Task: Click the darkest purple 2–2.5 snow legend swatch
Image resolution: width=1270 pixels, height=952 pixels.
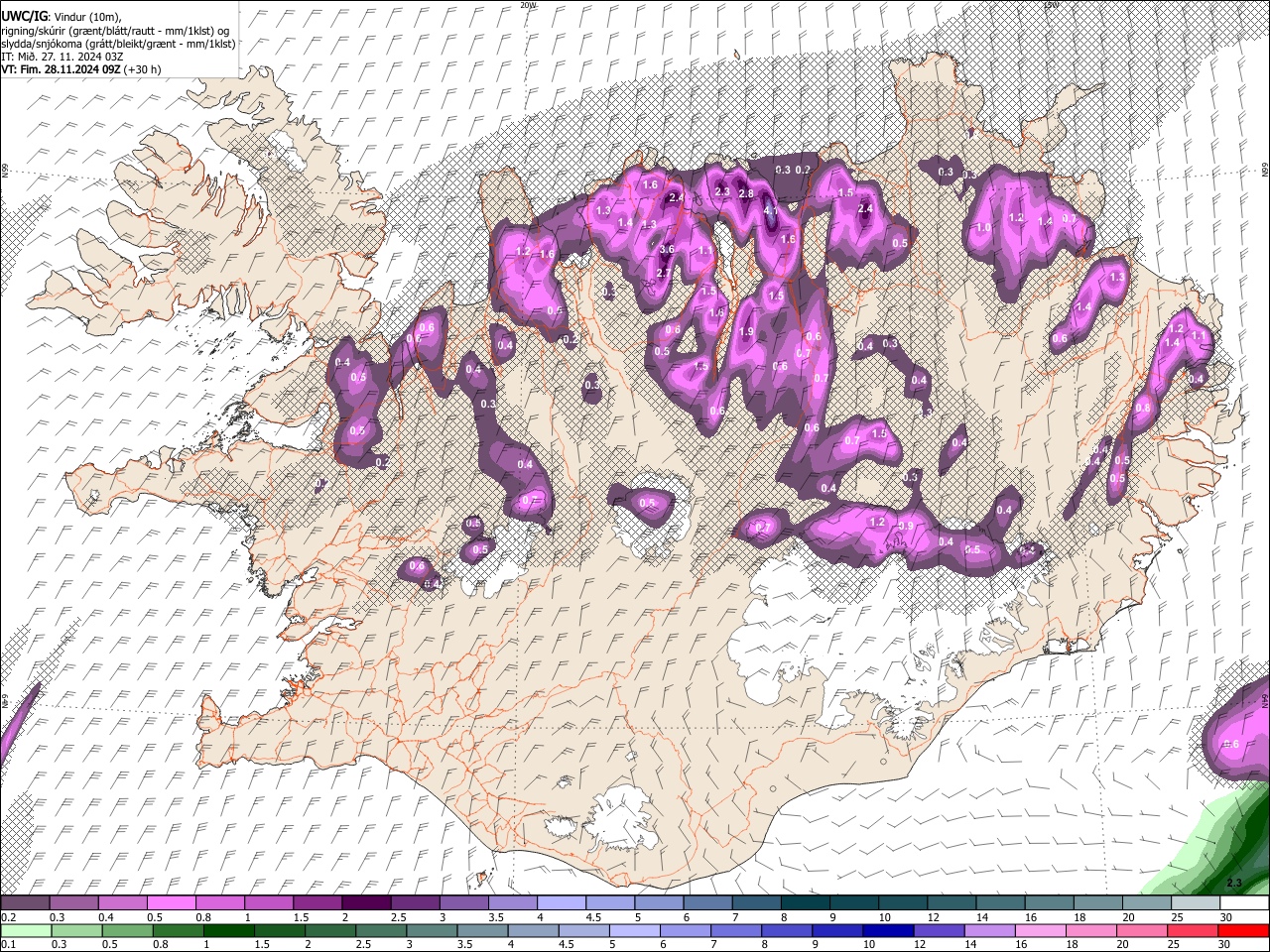Action: pos(365,903)
